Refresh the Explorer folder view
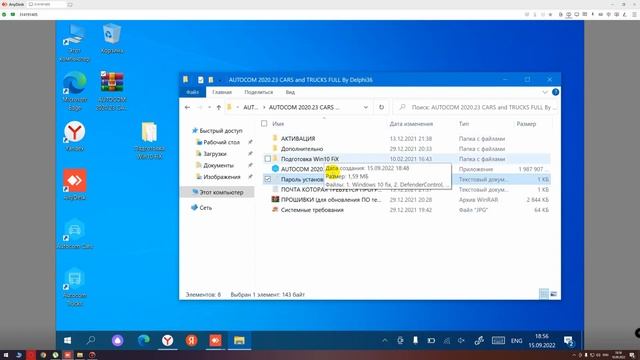Screen dimensions: 640x360 tap(381, 107)
